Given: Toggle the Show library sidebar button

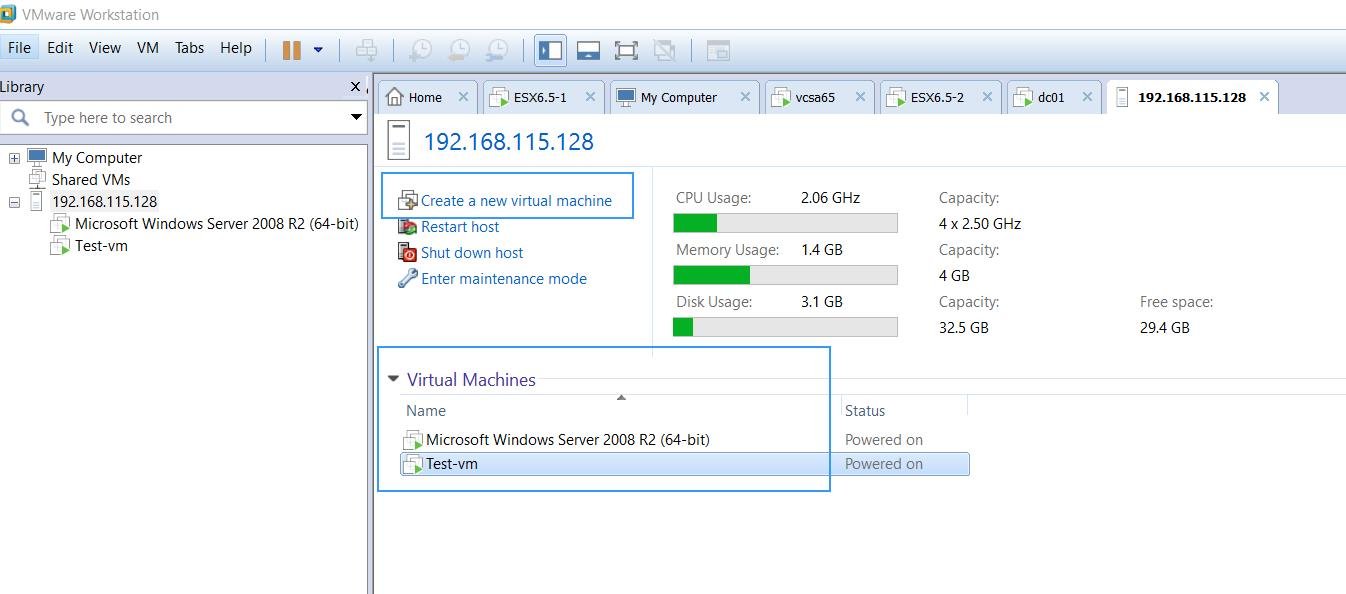Looking at the screenshot, I should tap(550, 50).
